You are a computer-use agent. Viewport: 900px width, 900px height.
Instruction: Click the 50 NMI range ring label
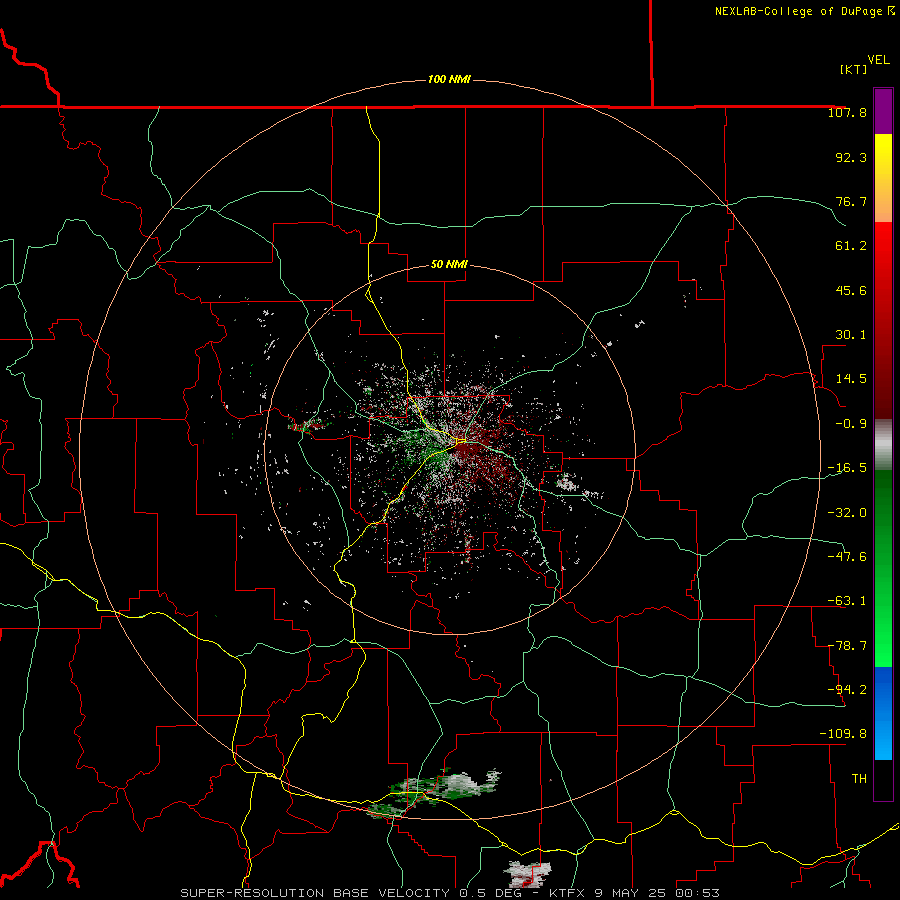449,264
